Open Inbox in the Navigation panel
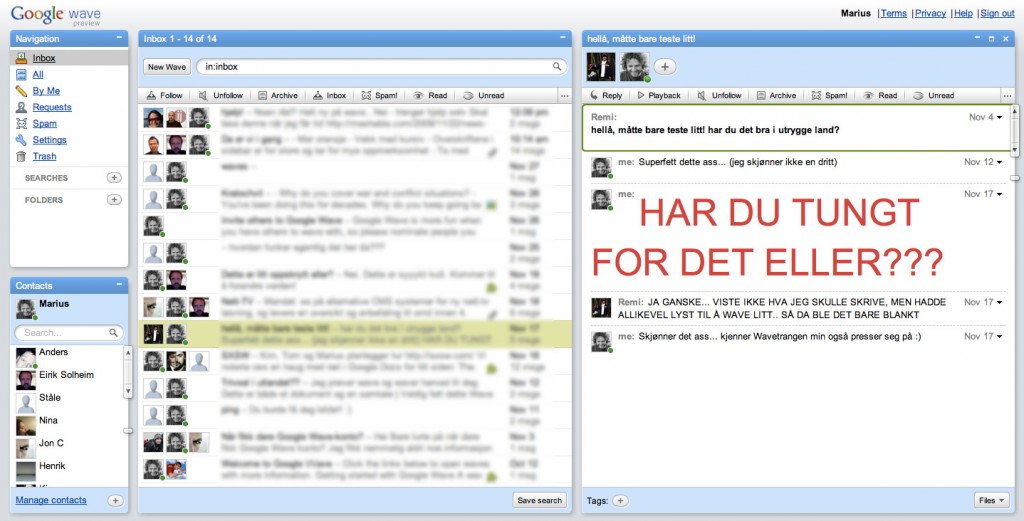This screenshot has width=1024, height=521. pos(44,58)
